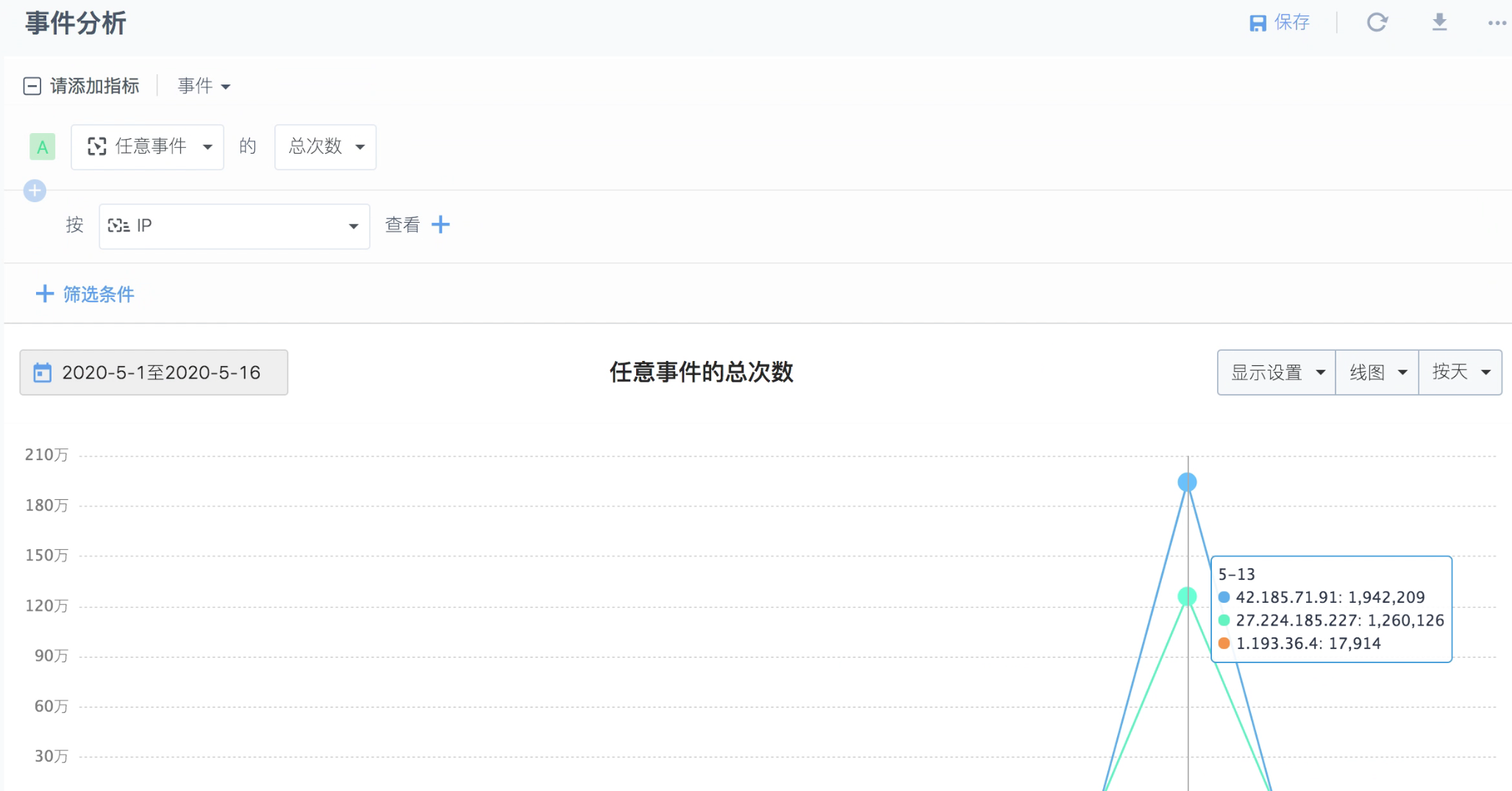
Task: Click the download icon
Action: (1439, 23)
